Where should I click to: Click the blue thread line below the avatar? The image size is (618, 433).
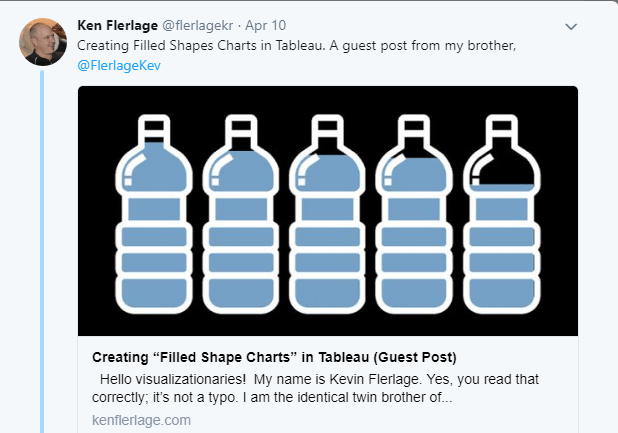[x=43, y=250]
